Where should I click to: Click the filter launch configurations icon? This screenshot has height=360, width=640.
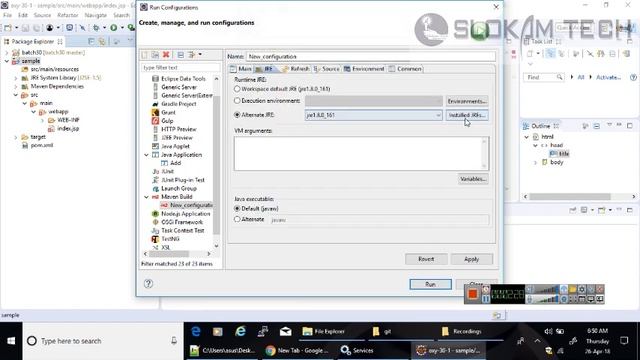pos(191,55)
